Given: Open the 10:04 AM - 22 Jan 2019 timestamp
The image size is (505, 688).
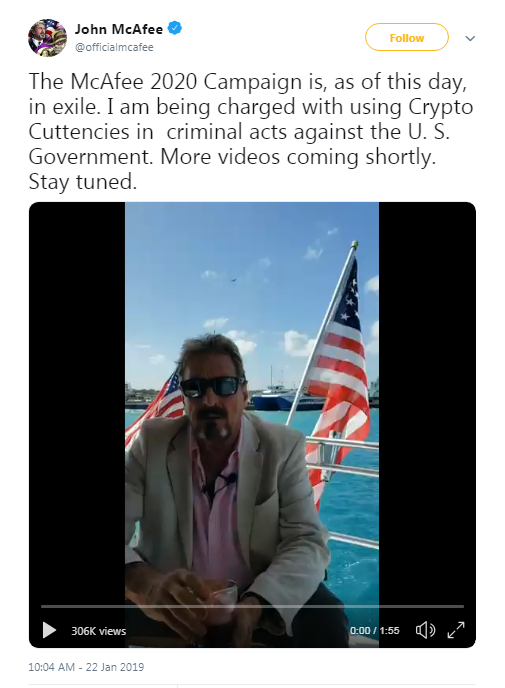Looking at the screenshot, I should [x=86, y=667].
